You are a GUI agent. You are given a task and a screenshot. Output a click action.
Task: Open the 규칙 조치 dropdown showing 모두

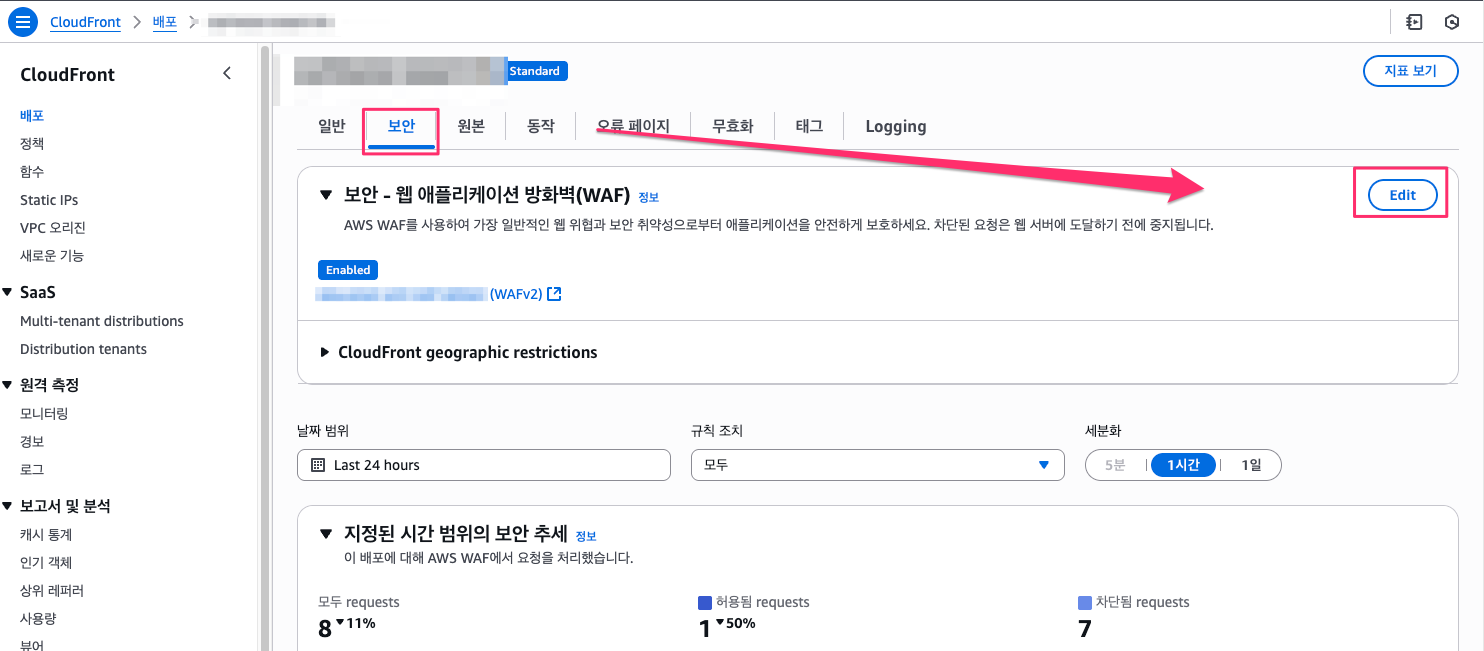coord(877,465)
